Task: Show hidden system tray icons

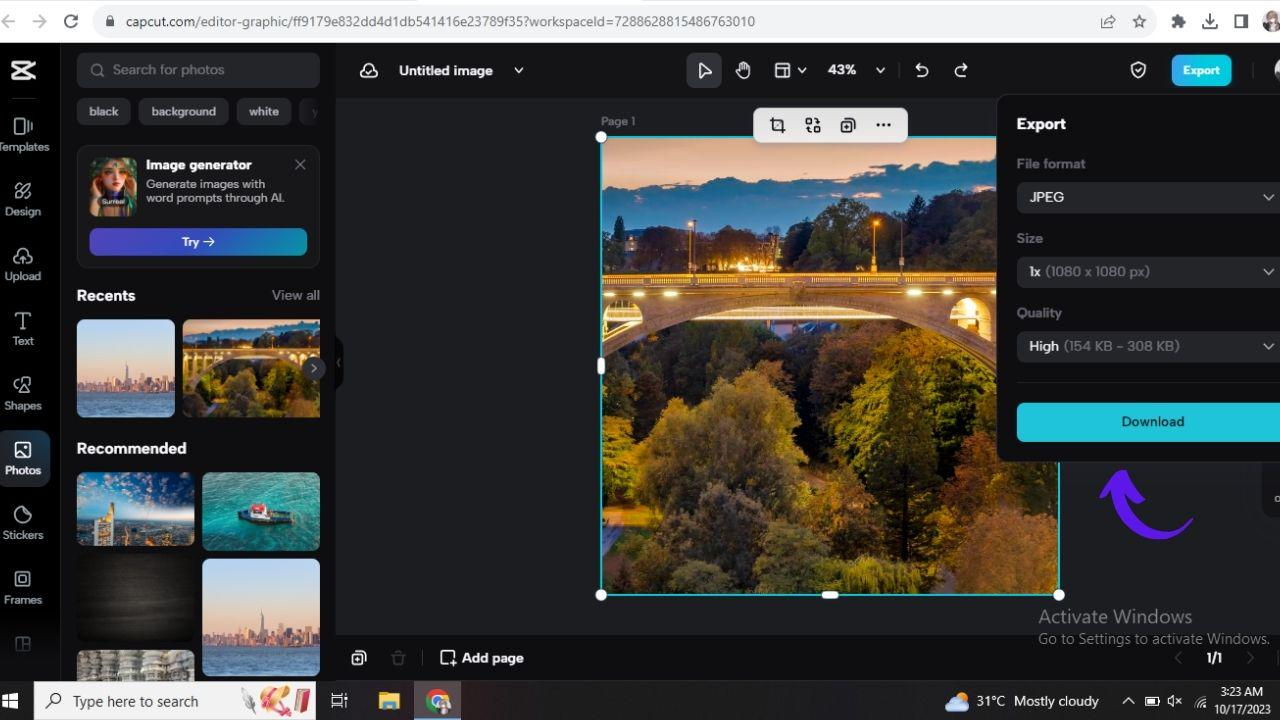Action: pos(1128,701)
